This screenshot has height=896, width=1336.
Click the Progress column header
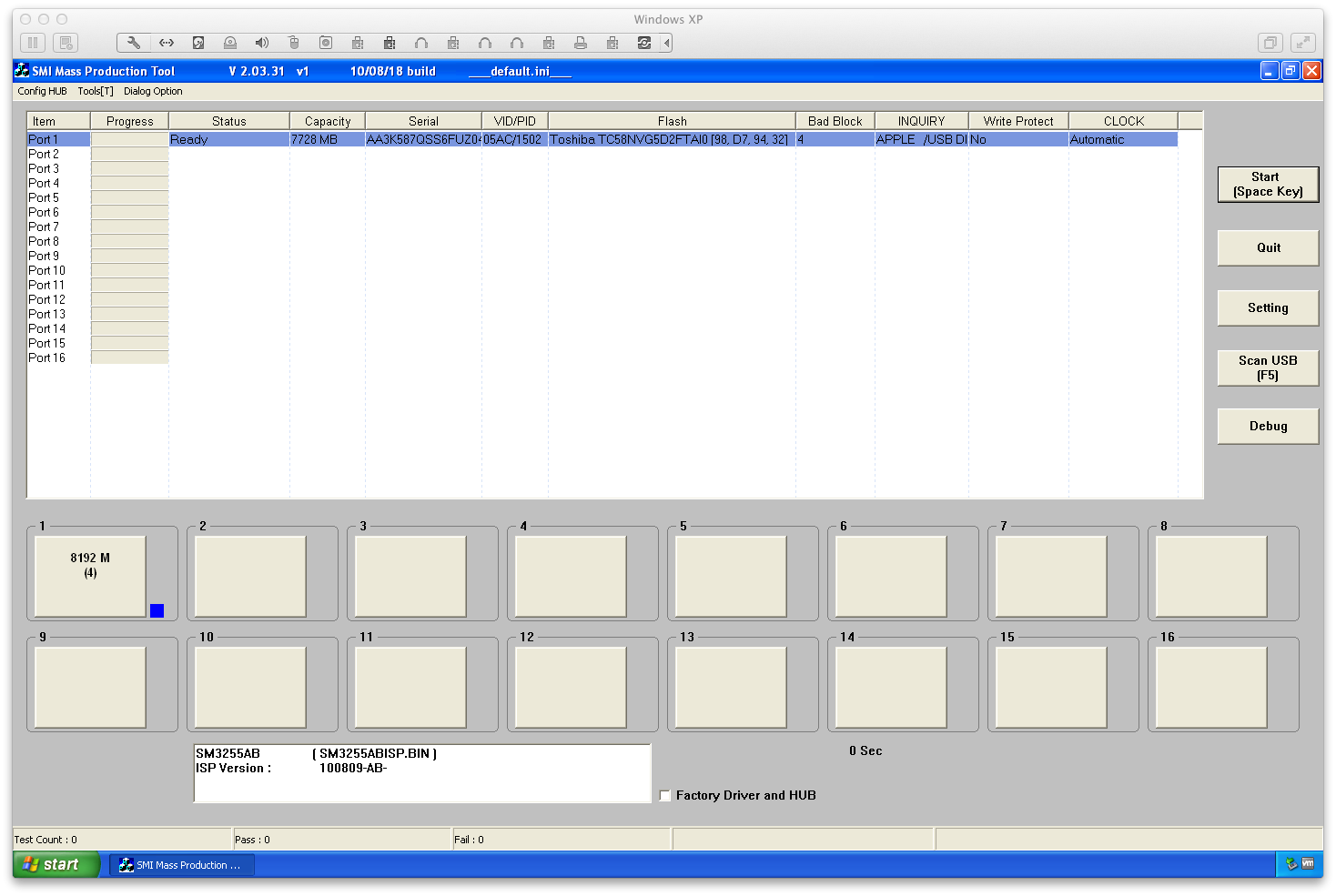(x=129, y=121)
